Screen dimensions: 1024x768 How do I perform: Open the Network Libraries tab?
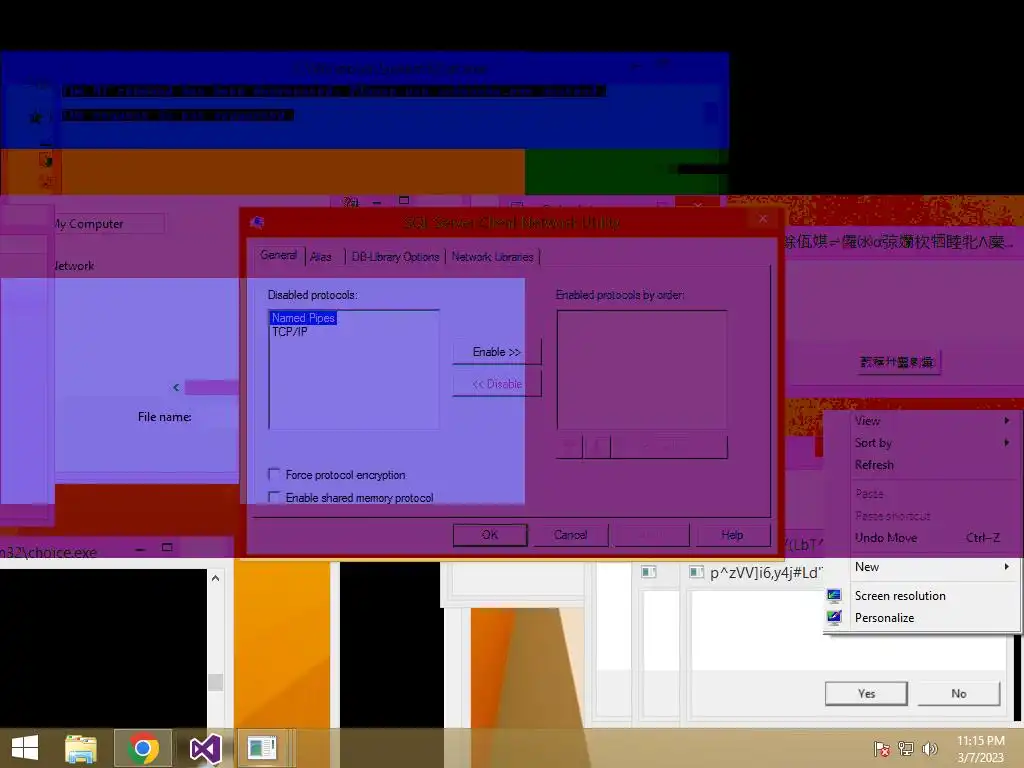click(492, 257)
